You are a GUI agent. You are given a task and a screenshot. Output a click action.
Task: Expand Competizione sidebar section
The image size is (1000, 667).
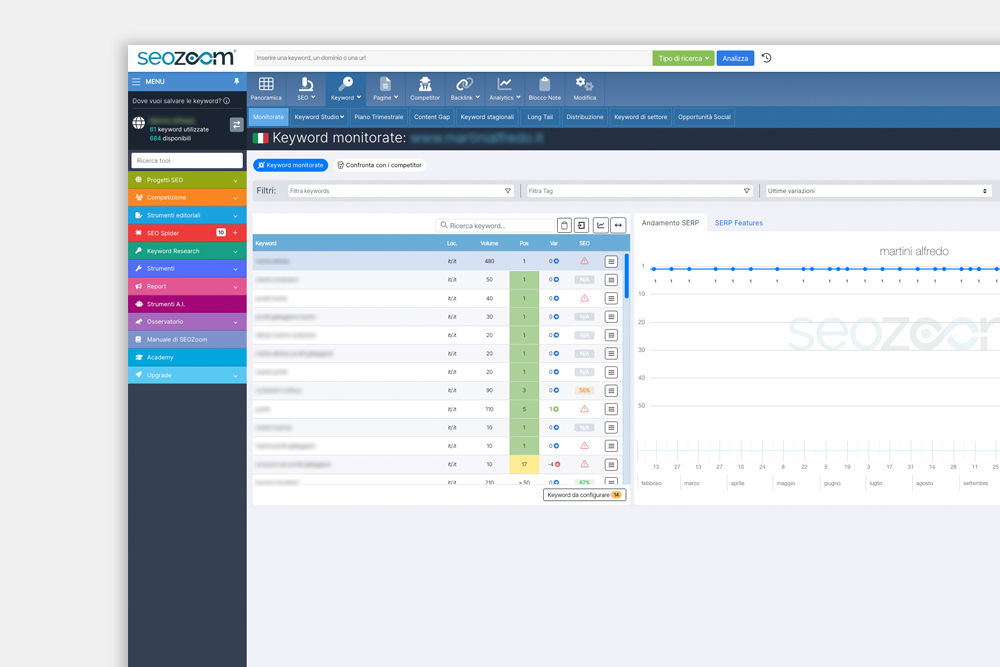coord(187,198)
